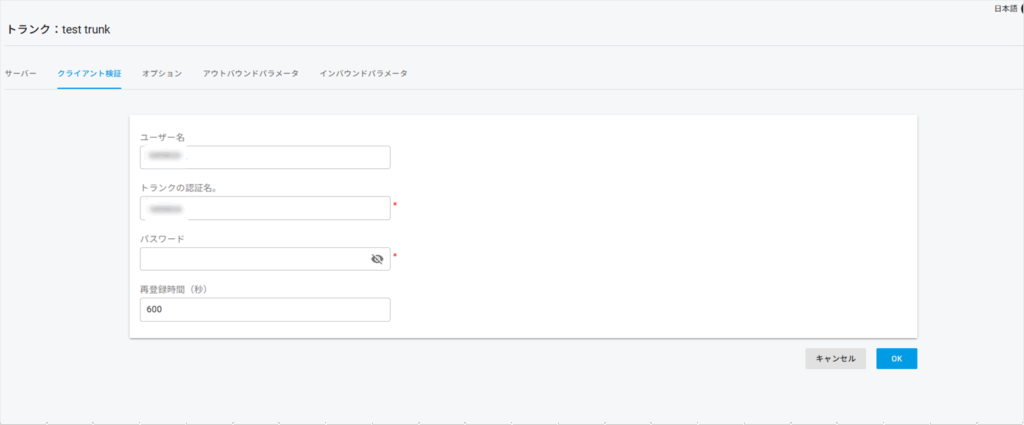Go to the アウトバウンドパラメータ tab
Screen dimensions: 1024x425
pos(250,74)
